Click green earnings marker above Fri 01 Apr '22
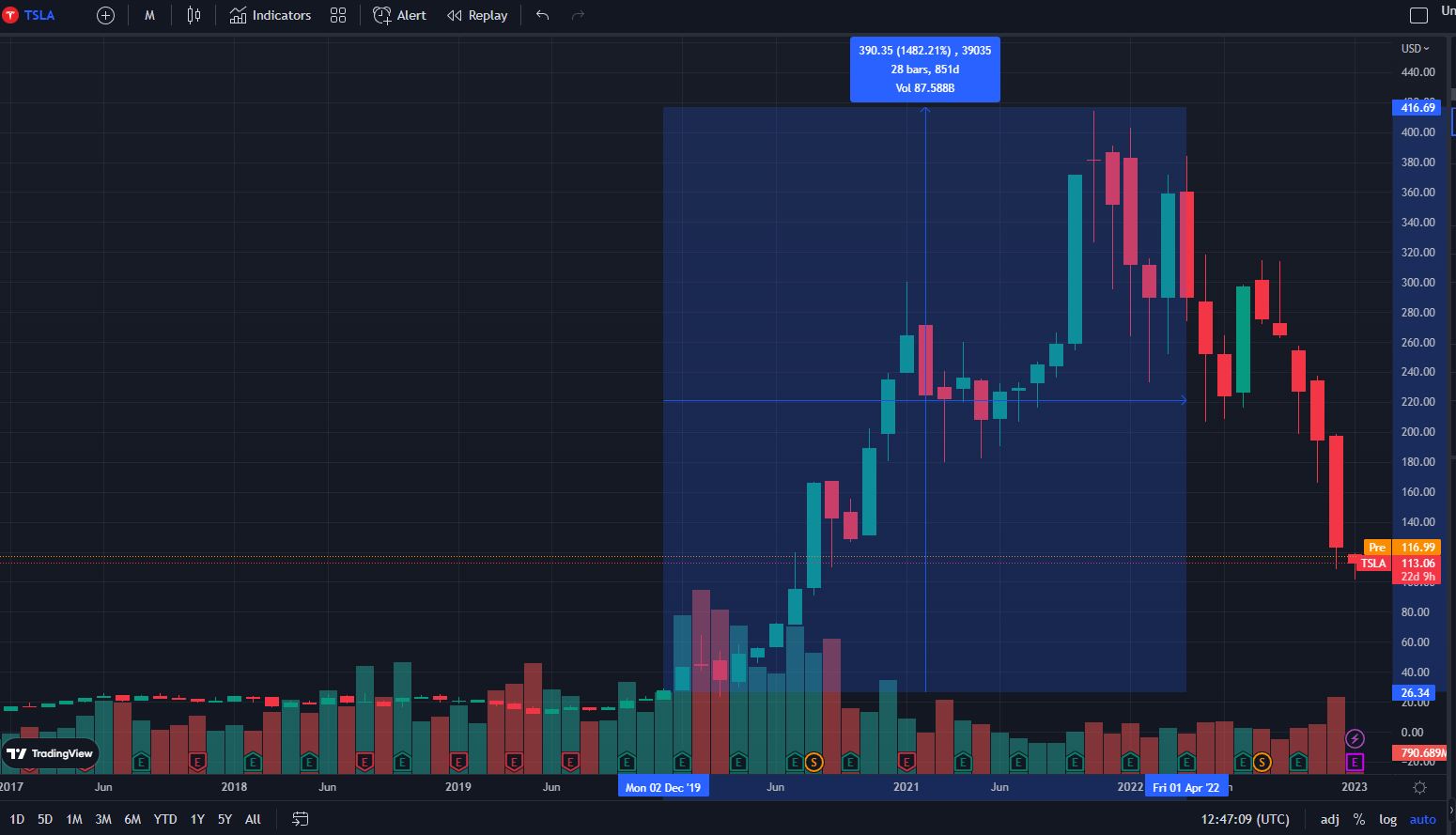This screenshot has height=835, width=1456. tap(1186, 762)
